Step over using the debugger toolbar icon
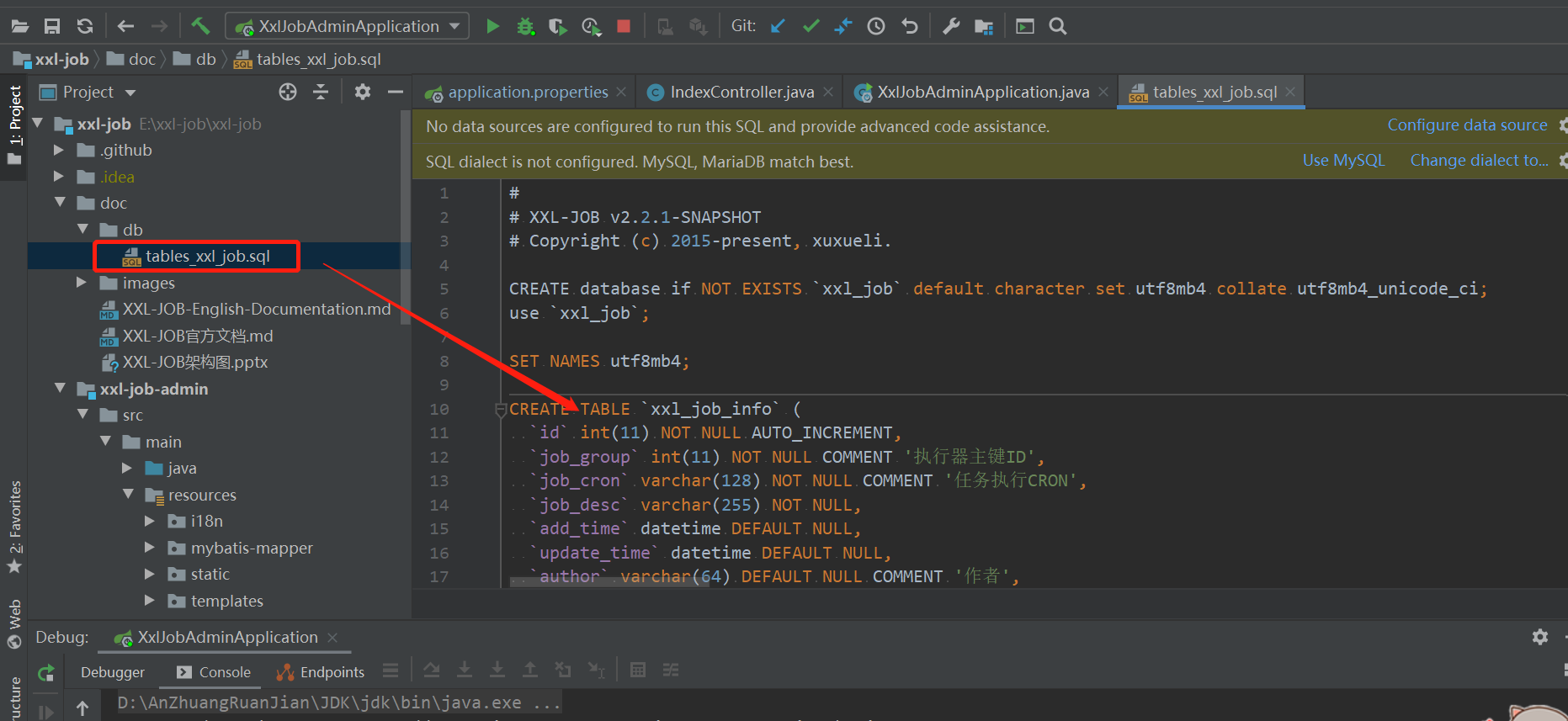Image resolution: width=1568 pixels, height=721 pixels. [432, 670]
